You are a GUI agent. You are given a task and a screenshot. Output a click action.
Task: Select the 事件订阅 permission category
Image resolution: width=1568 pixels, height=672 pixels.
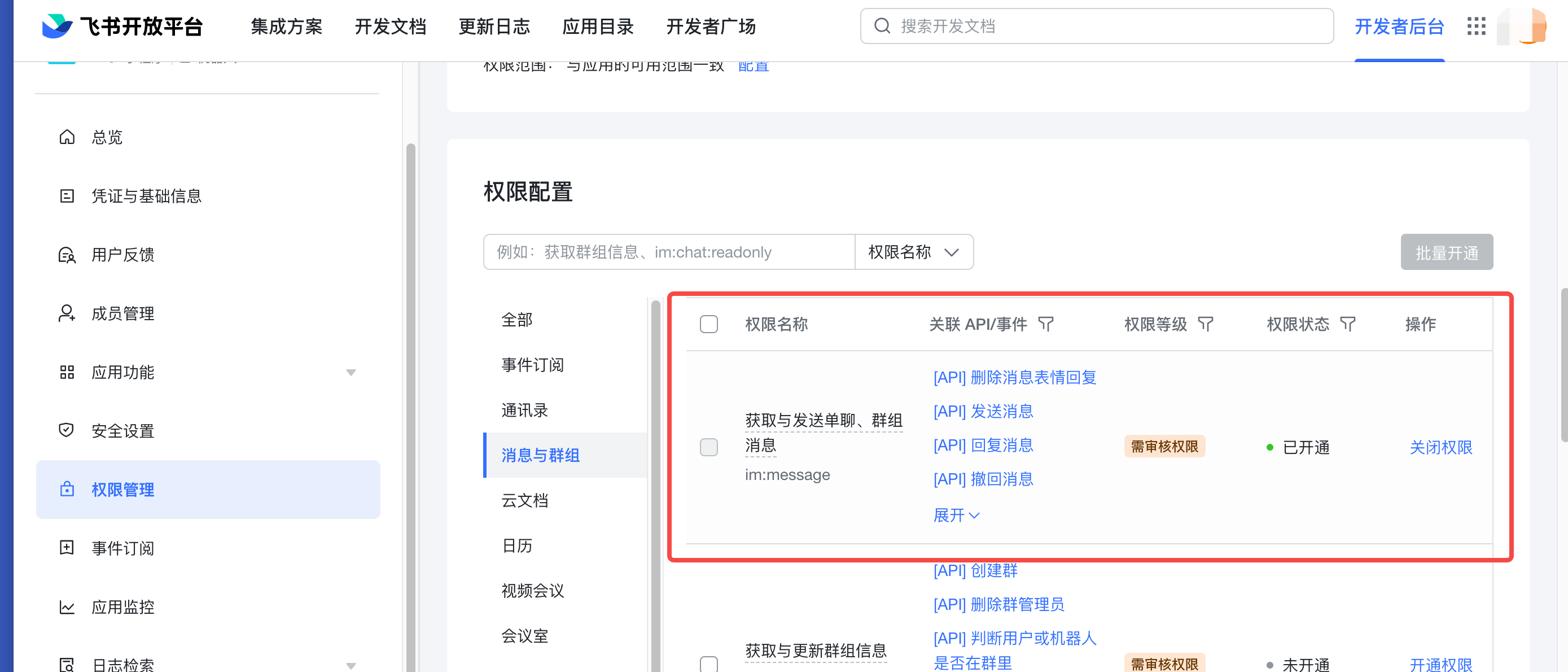(x=565, y=365)
